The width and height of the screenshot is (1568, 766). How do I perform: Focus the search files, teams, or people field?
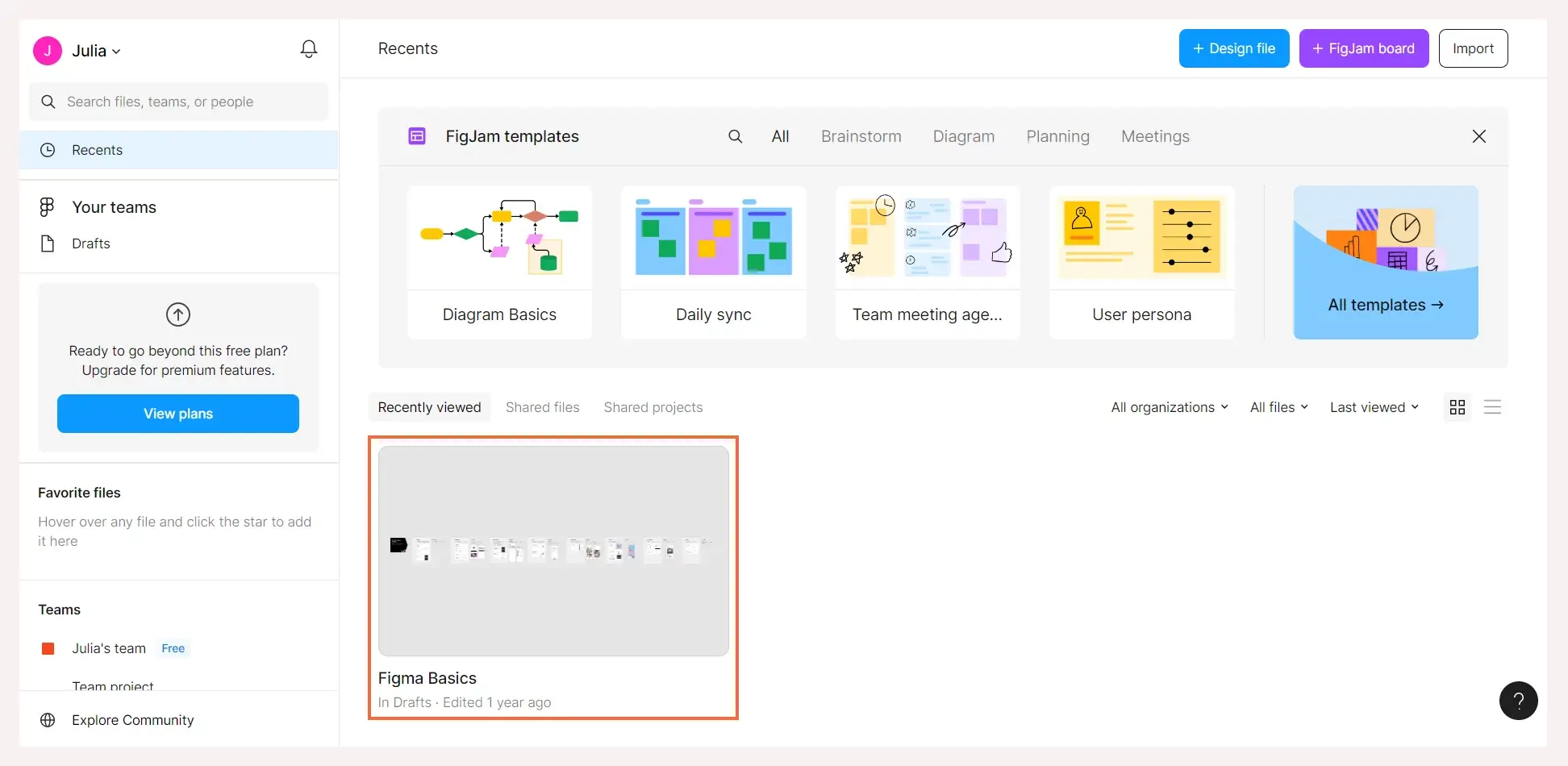[x=178, y=102]
